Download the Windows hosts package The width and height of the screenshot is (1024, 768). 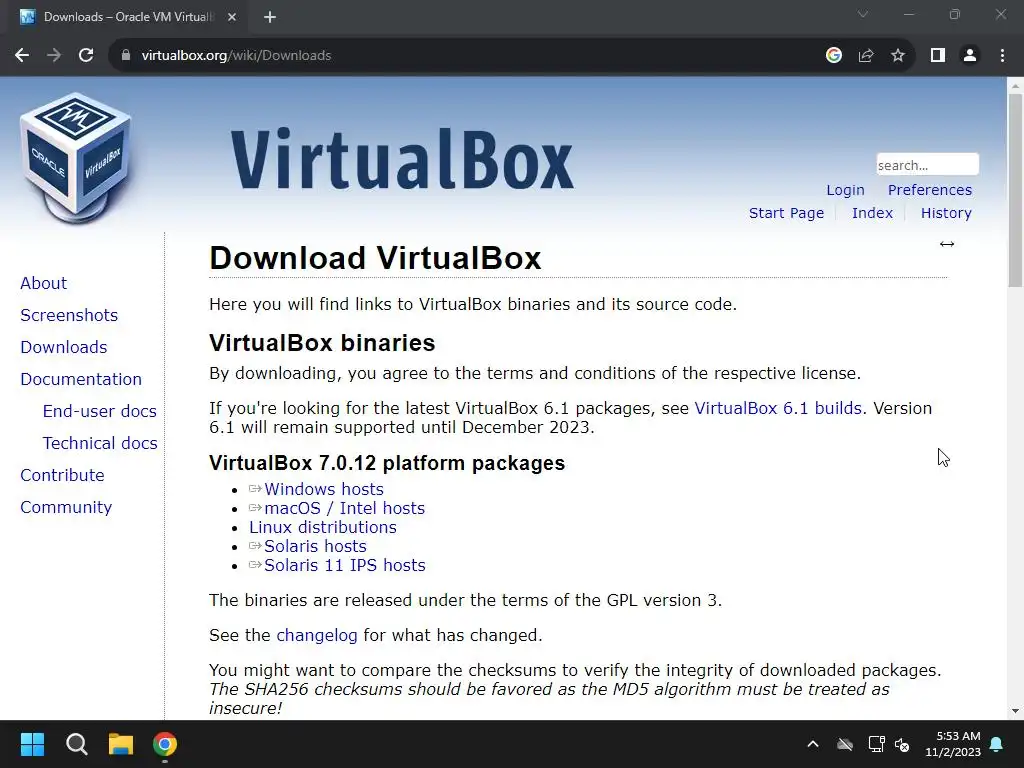click(x=324, y=489)
